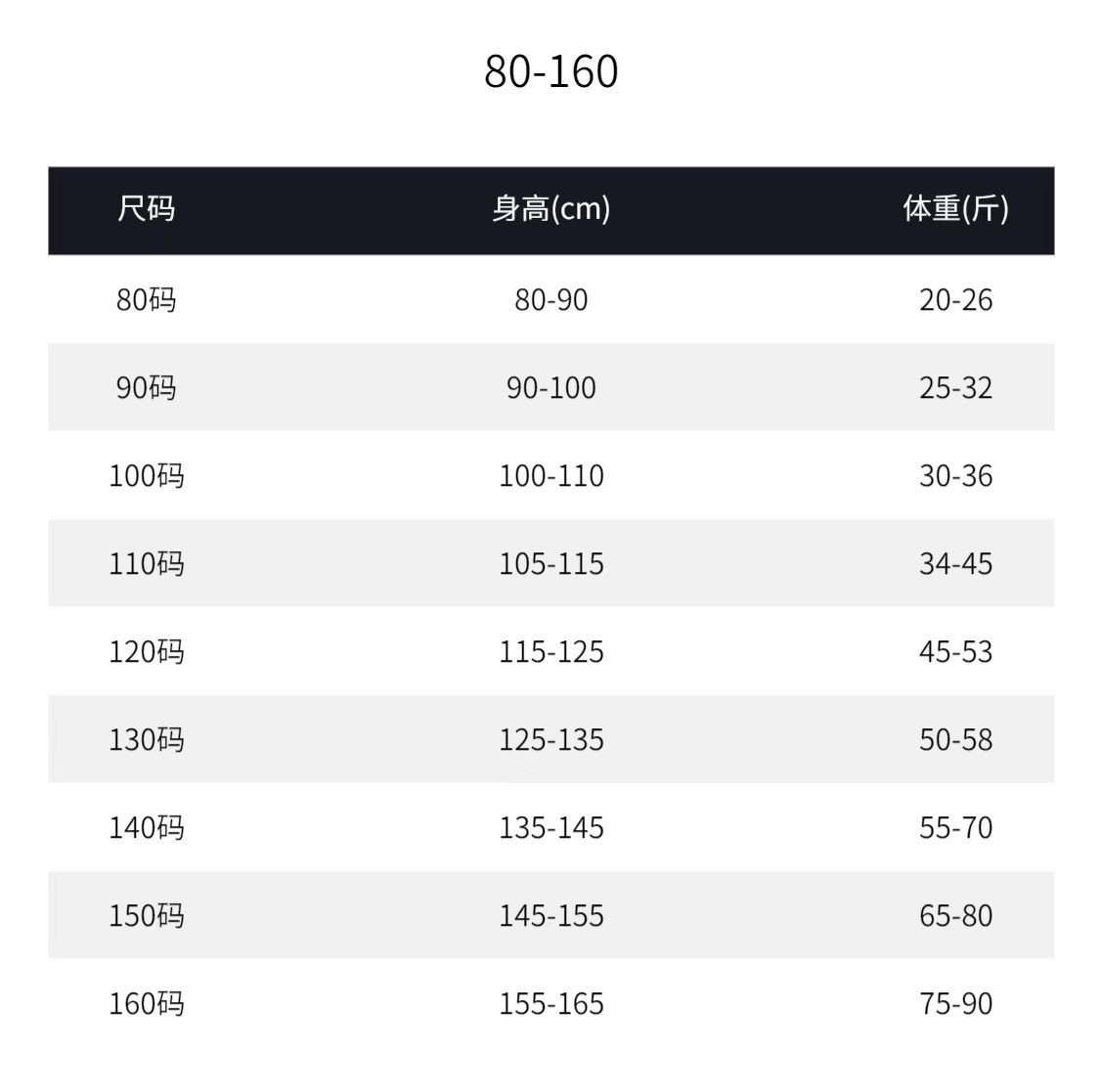Select the 100码 size cell
Screen dimensions: 1100x1092
pos(146,475)
